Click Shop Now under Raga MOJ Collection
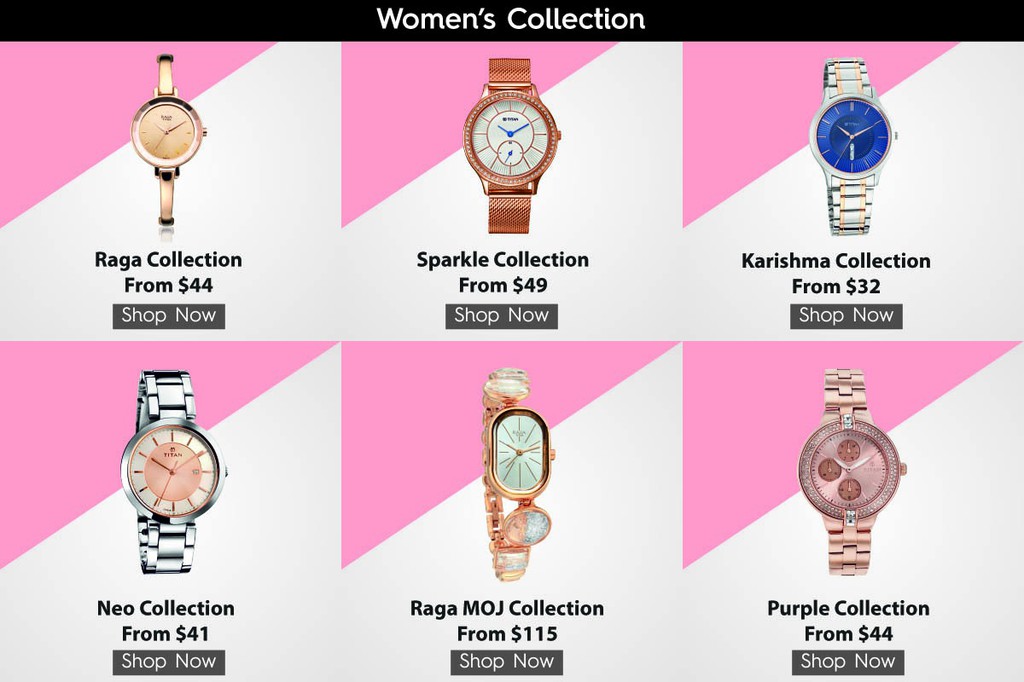 pos(507,662)
